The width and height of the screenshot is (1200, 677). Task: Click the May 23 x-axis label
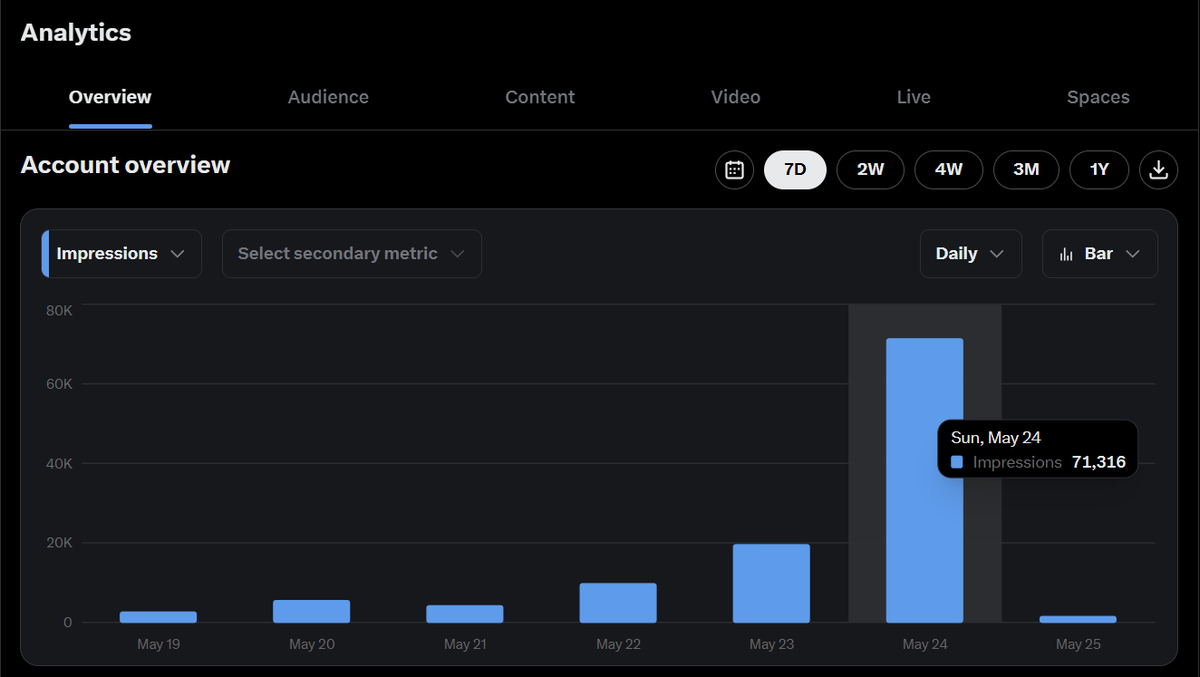pos(771,644)
